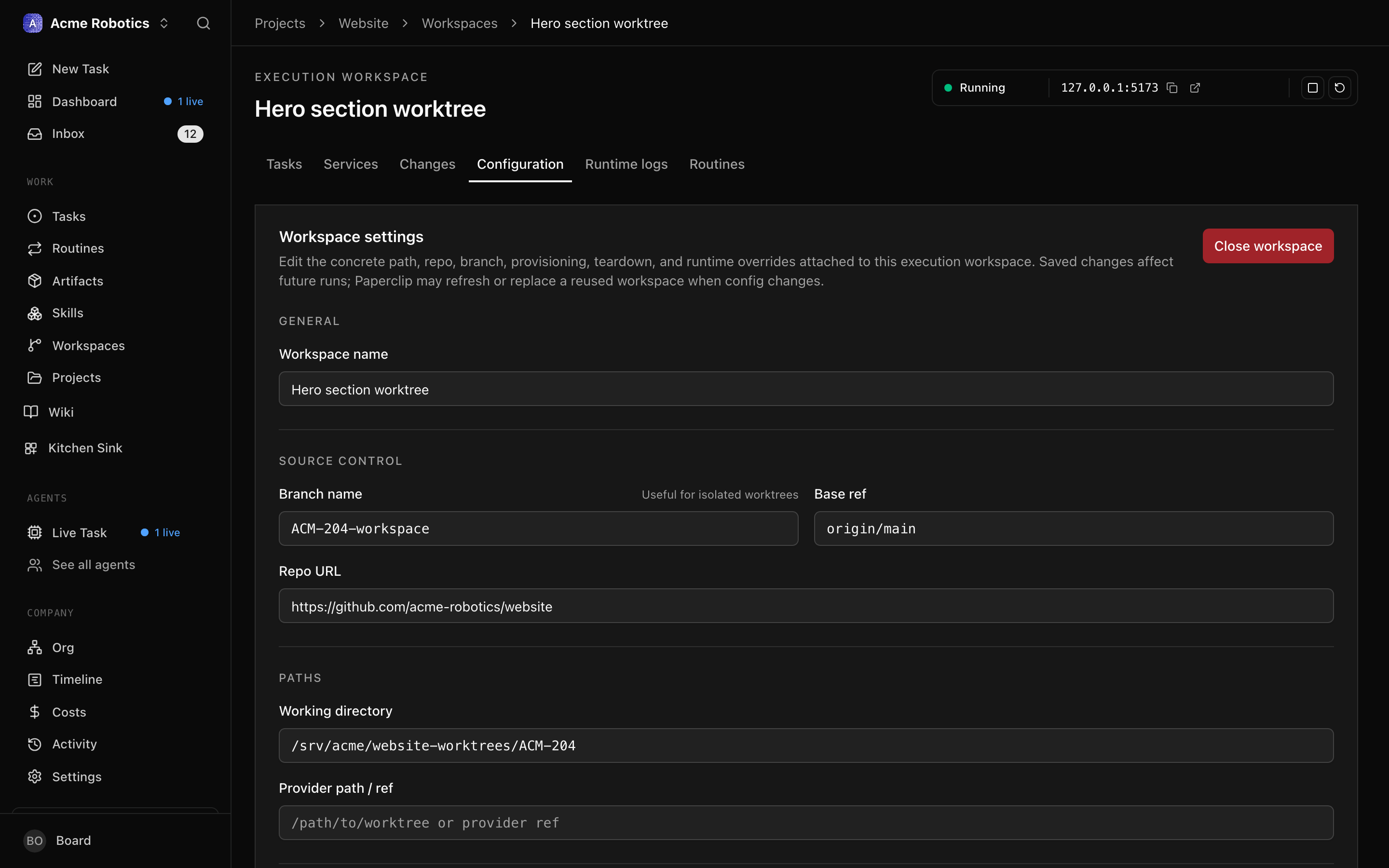The height and width of the screenshot is (868, 1389).
Task: Restart the workspace runtime
Action: (x=1340, y=88)
